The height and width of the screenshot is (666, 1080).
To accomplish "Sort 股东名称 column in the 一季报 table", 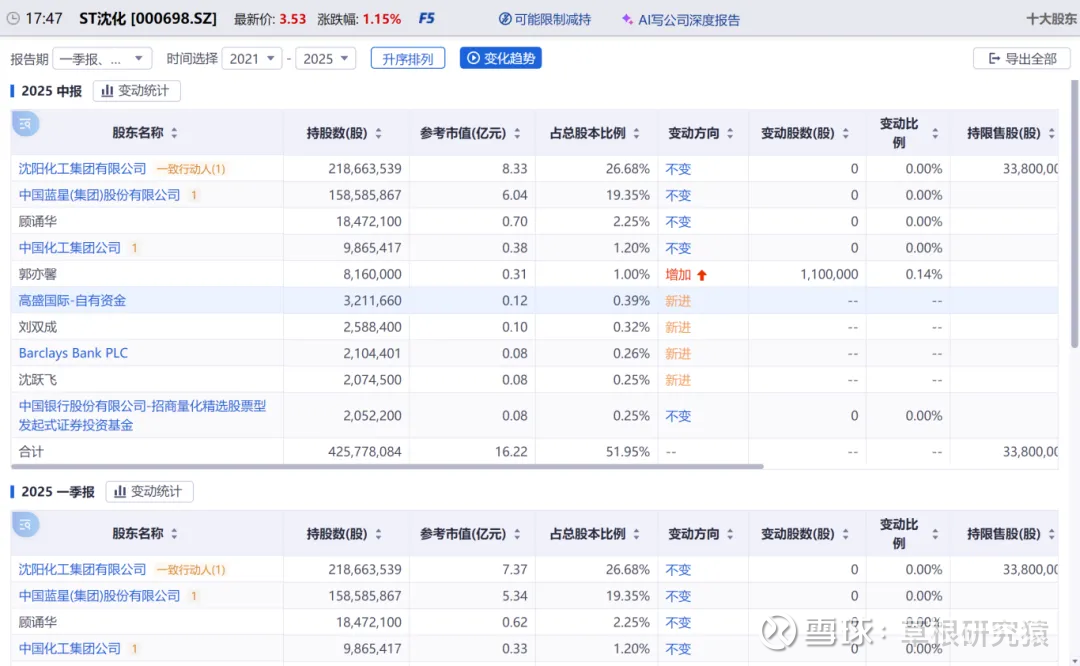I will (174, 534).
